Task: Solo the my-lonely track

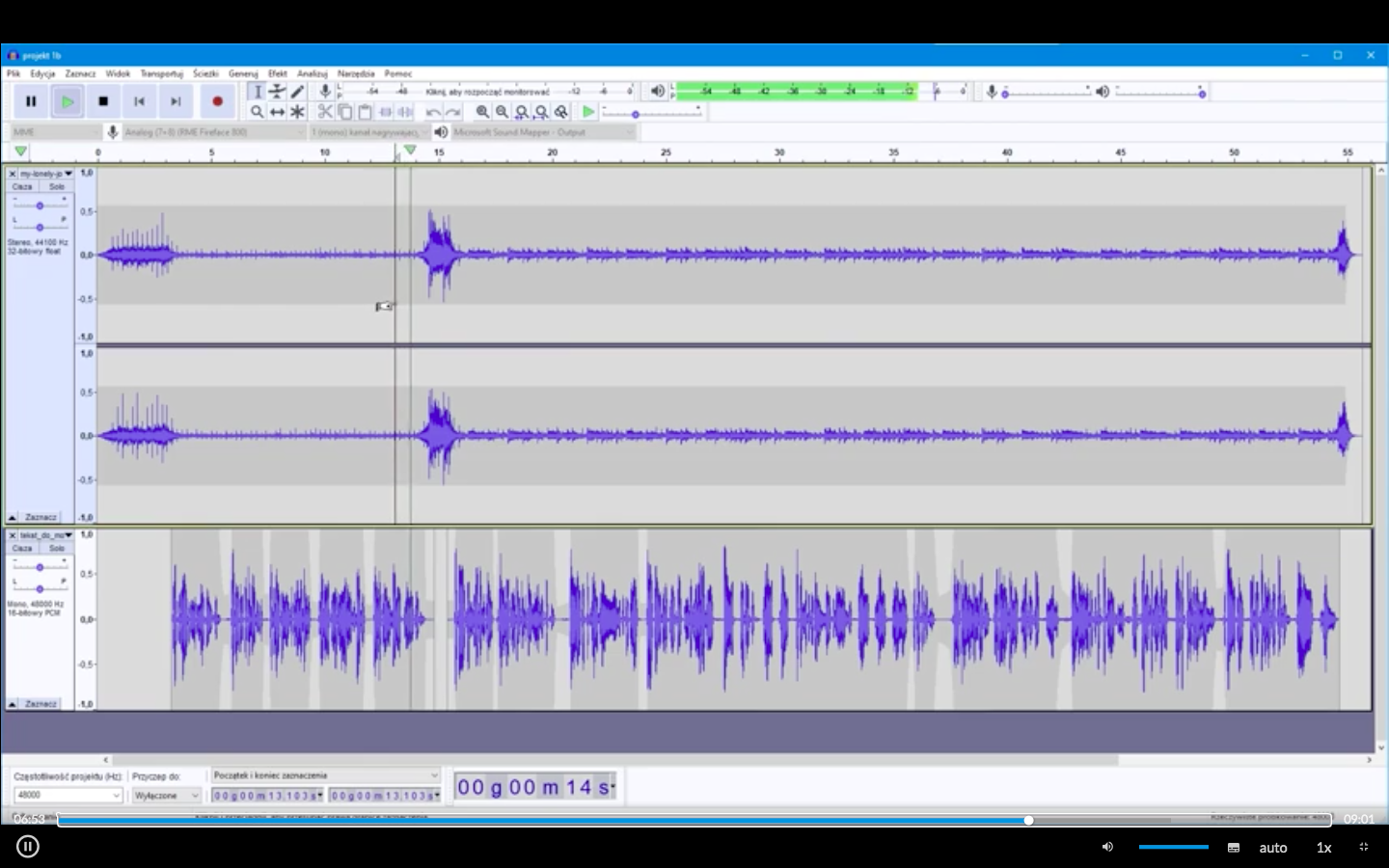Action: [57, 187]
